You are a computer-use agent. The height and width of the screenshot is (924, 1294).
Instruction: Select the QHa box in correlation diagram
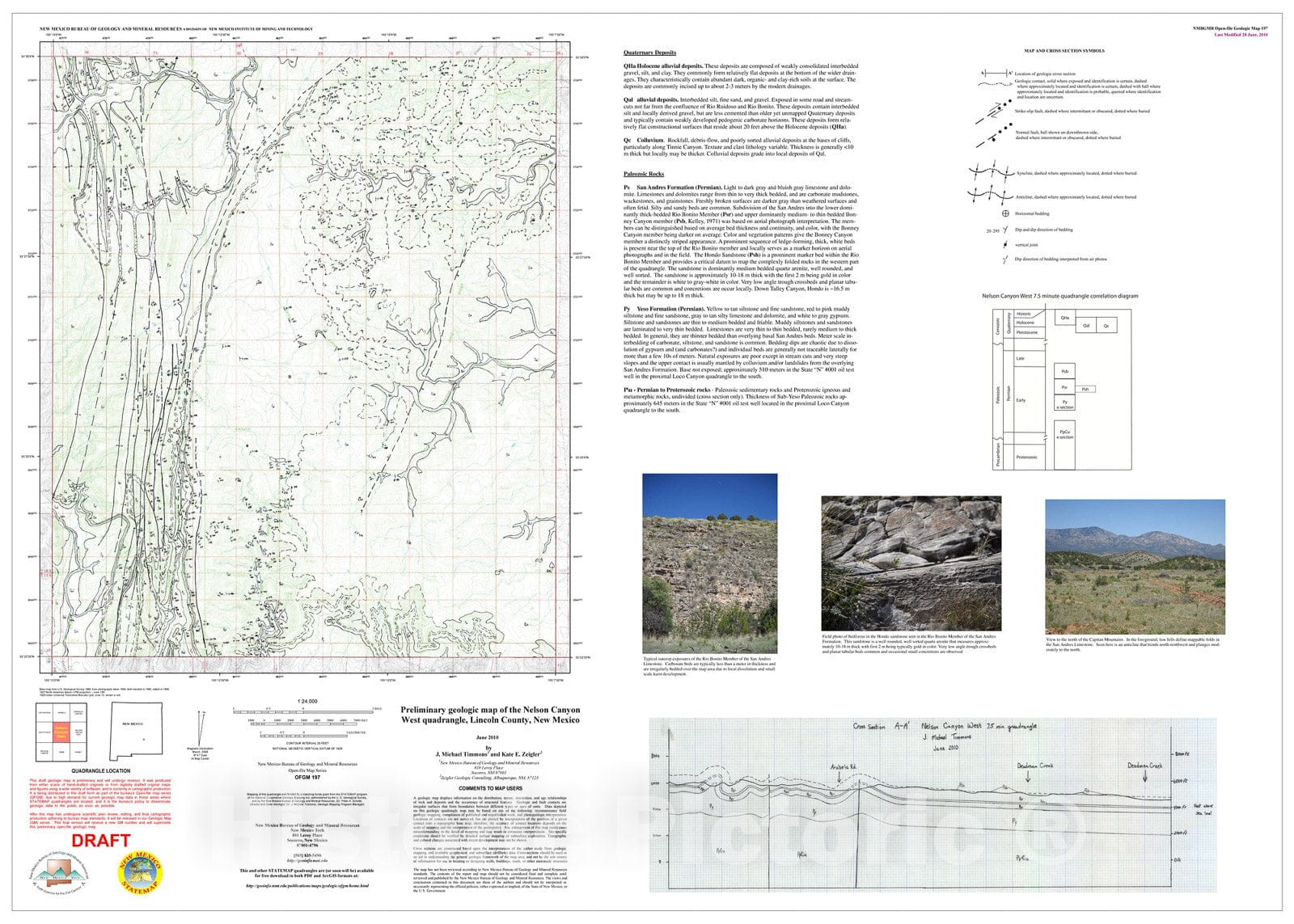click(x=1065, y=319)
